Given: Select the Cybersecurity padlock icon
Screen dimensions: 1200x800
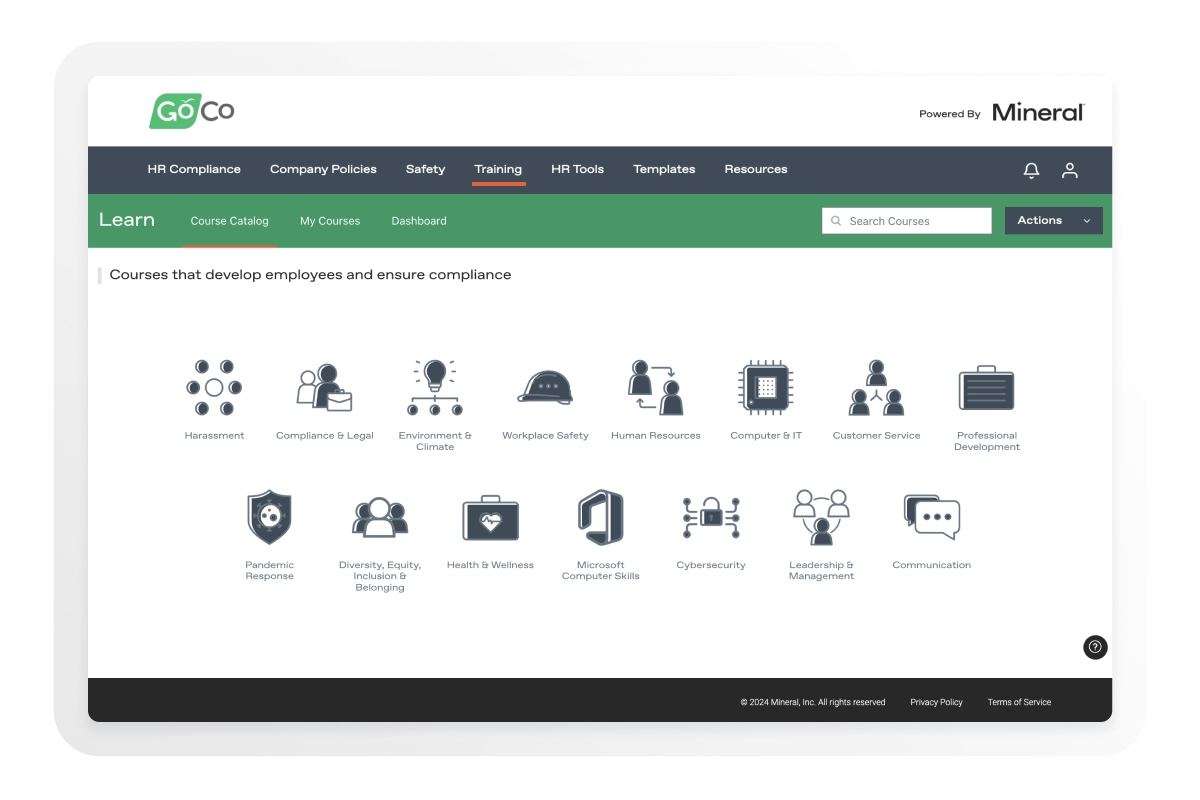Looking at the screenshot, I should tap(711, 516).
